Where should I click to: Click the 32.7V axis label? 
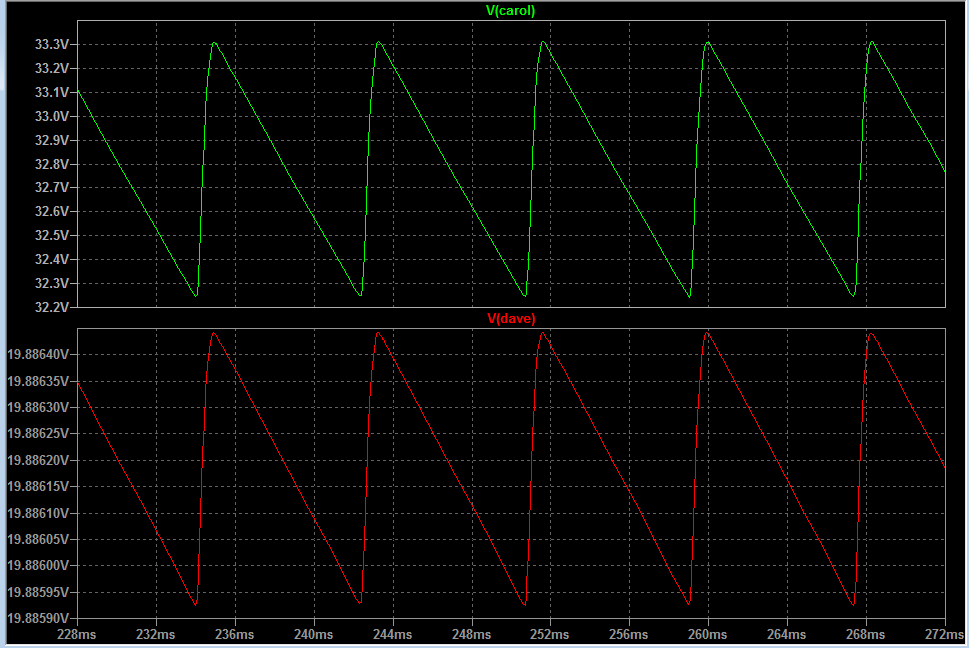click(52, 188)
